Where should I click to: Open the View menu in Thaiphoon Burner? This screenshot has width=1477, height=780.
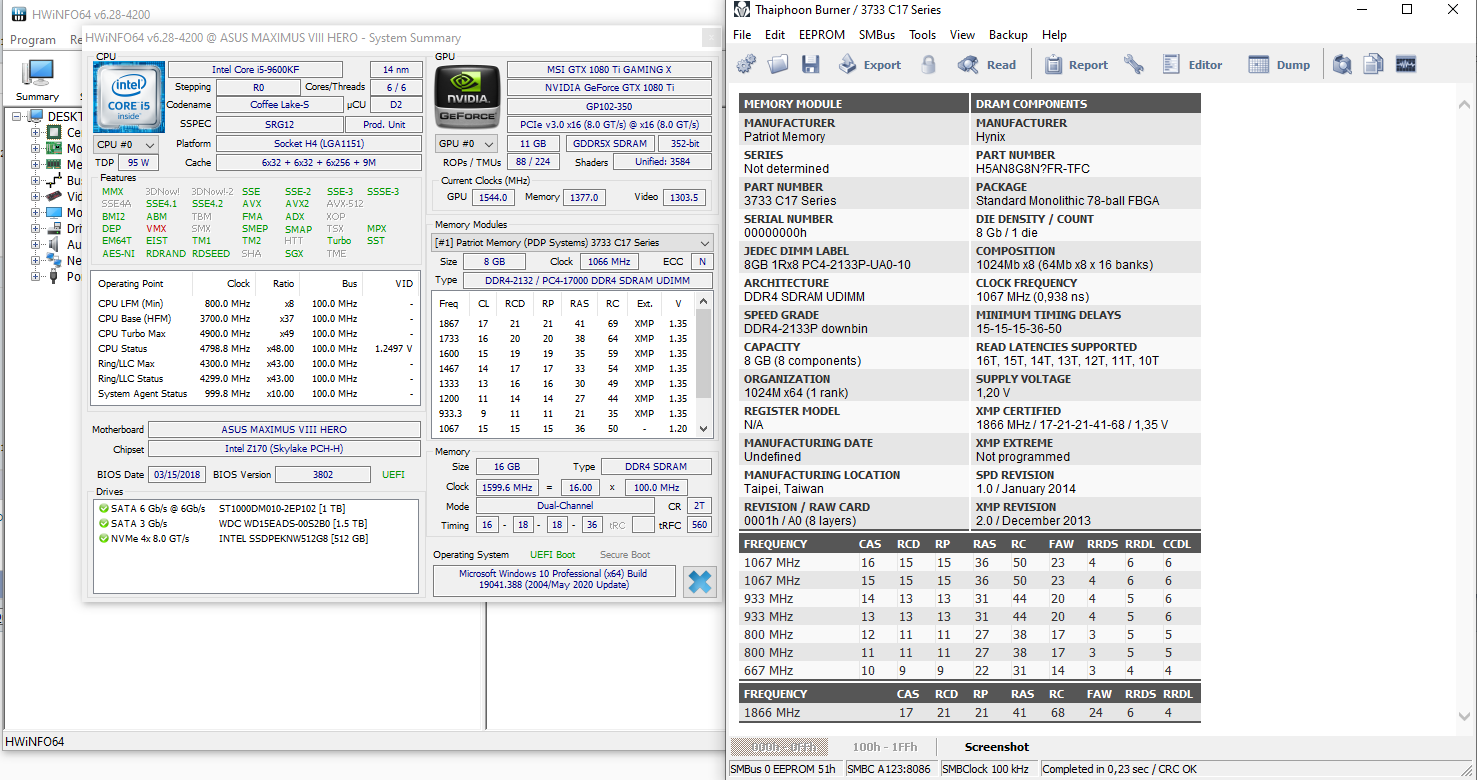[963, 34]
